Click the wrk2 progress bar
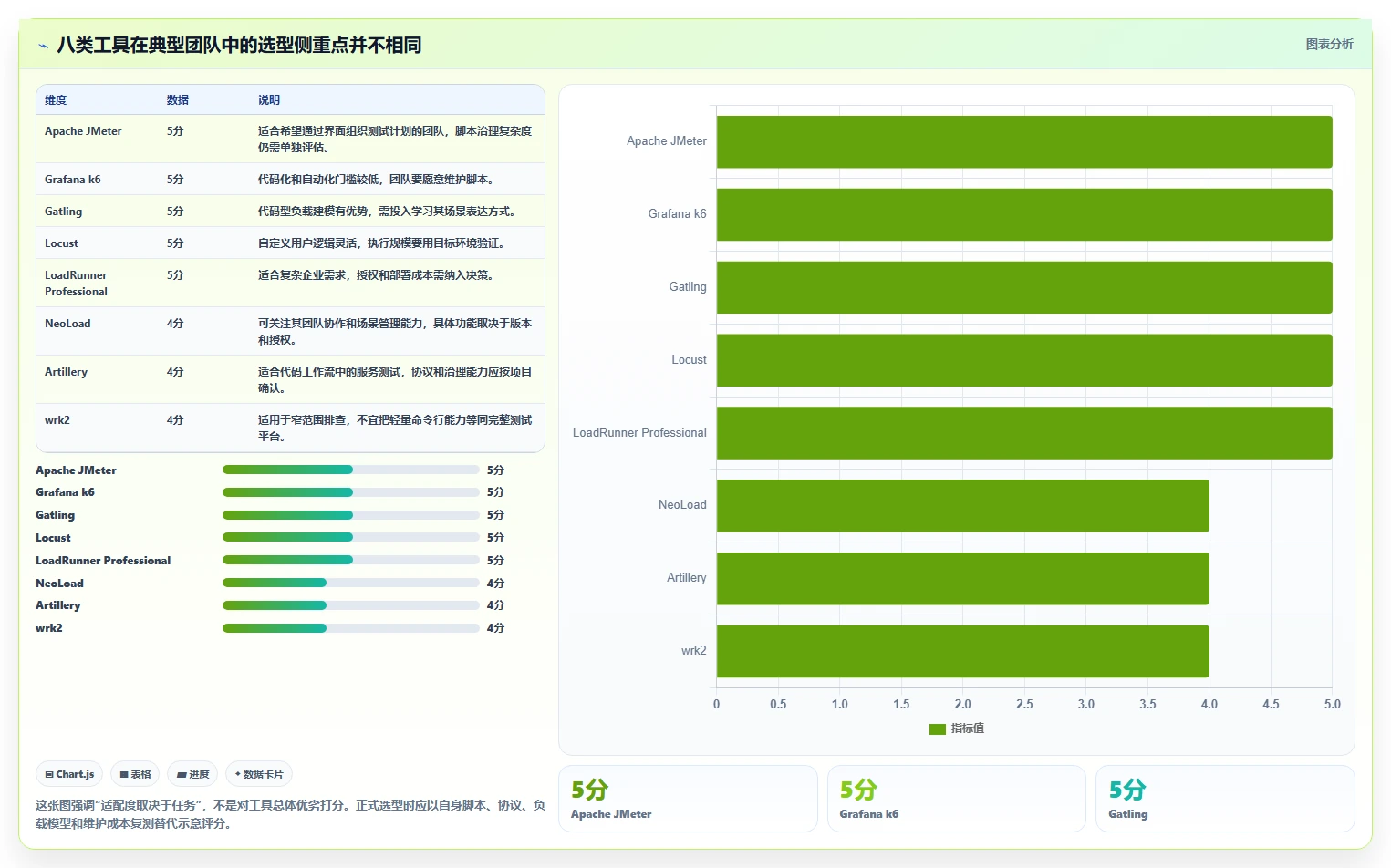Screen dimensions: 1391x868 pyautogui.click(x=351, y=628)
